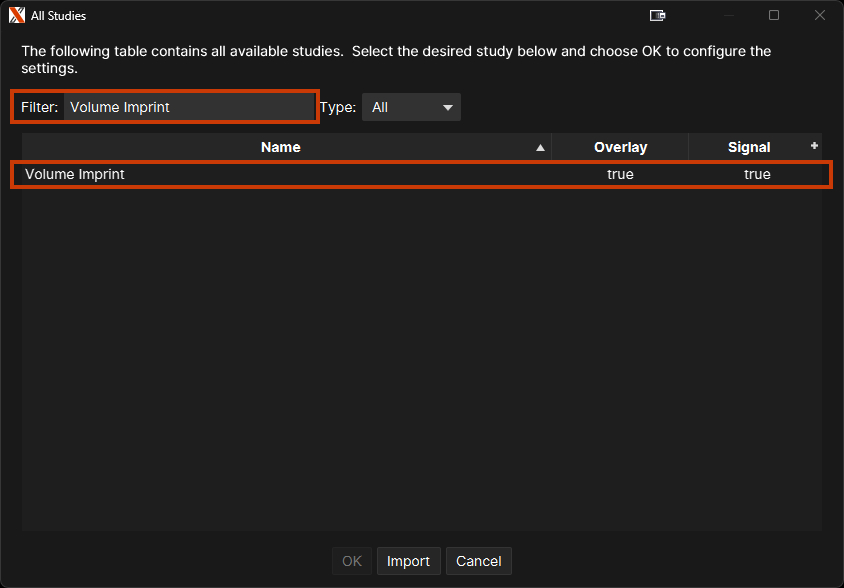Focus the Filter text field
The image size is (844, 588).
(189, 107)
